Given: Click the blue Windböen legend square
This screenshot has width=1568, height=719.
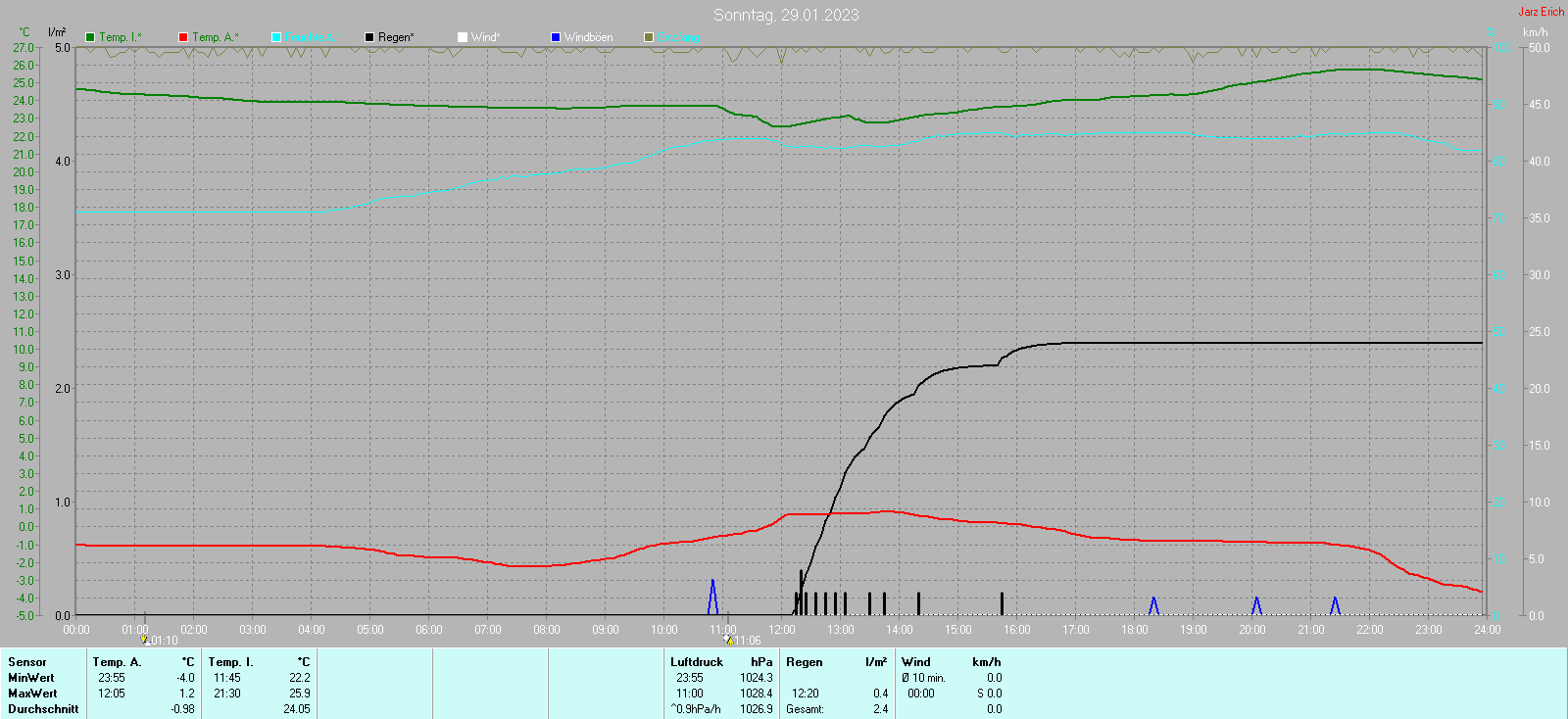Looking at the screenshot, I should click(x=556, y=37).
